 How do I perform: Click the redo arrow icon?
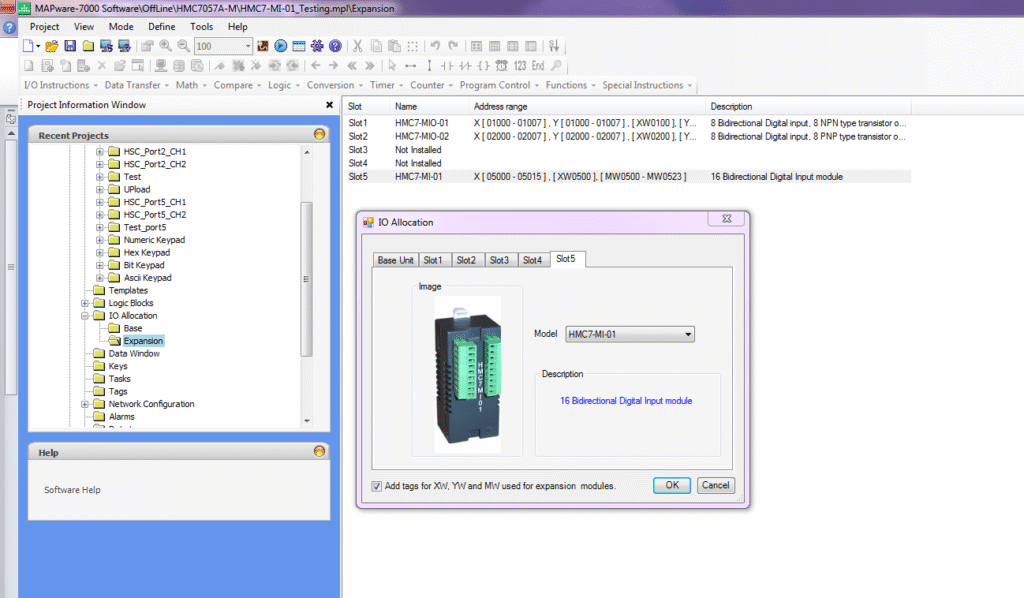tap(453, 46)
